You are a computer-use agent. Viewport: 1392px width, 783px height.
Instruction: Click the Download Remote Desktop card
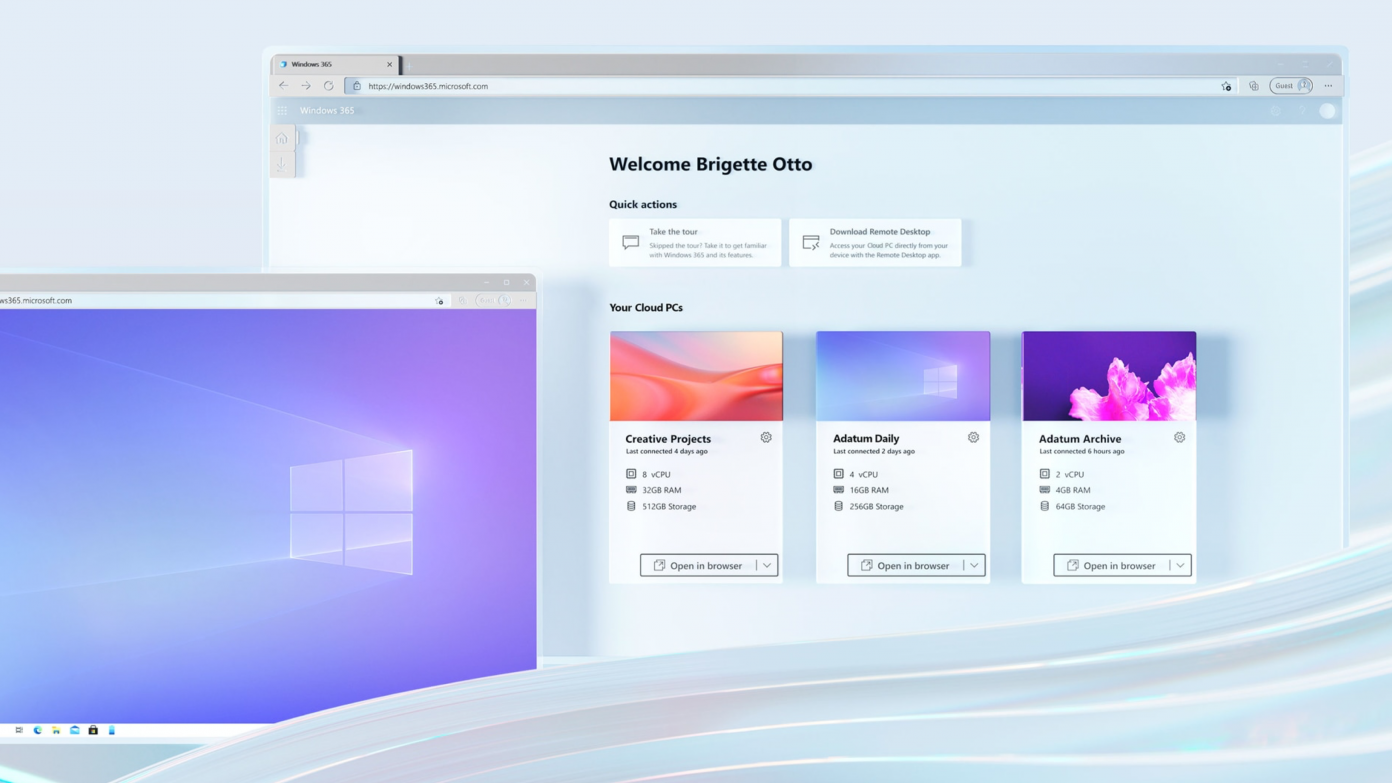(875, 243)
